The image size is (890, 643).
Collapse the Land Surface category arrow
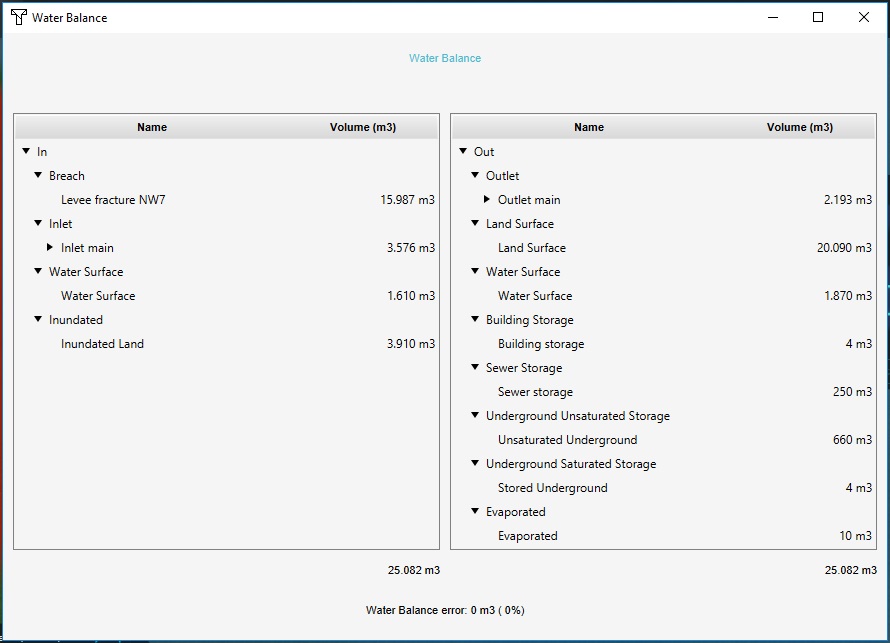475,224
